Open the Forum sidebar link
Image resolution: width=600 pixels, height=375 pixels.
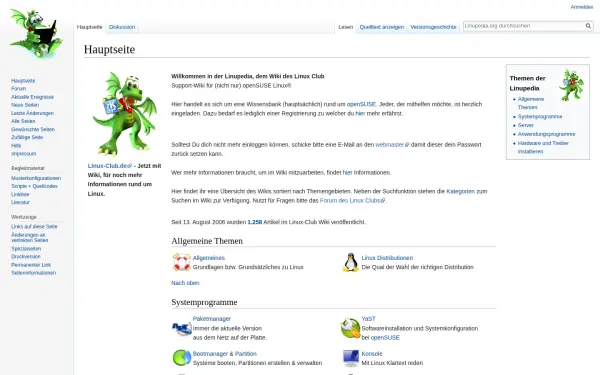[18, 89]
